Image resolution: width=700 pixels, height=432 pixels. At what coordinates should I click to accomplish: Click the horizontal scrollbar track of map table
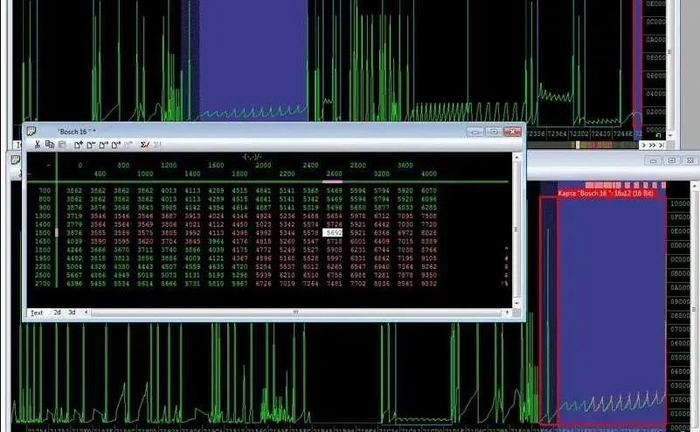tap(296, 313)
